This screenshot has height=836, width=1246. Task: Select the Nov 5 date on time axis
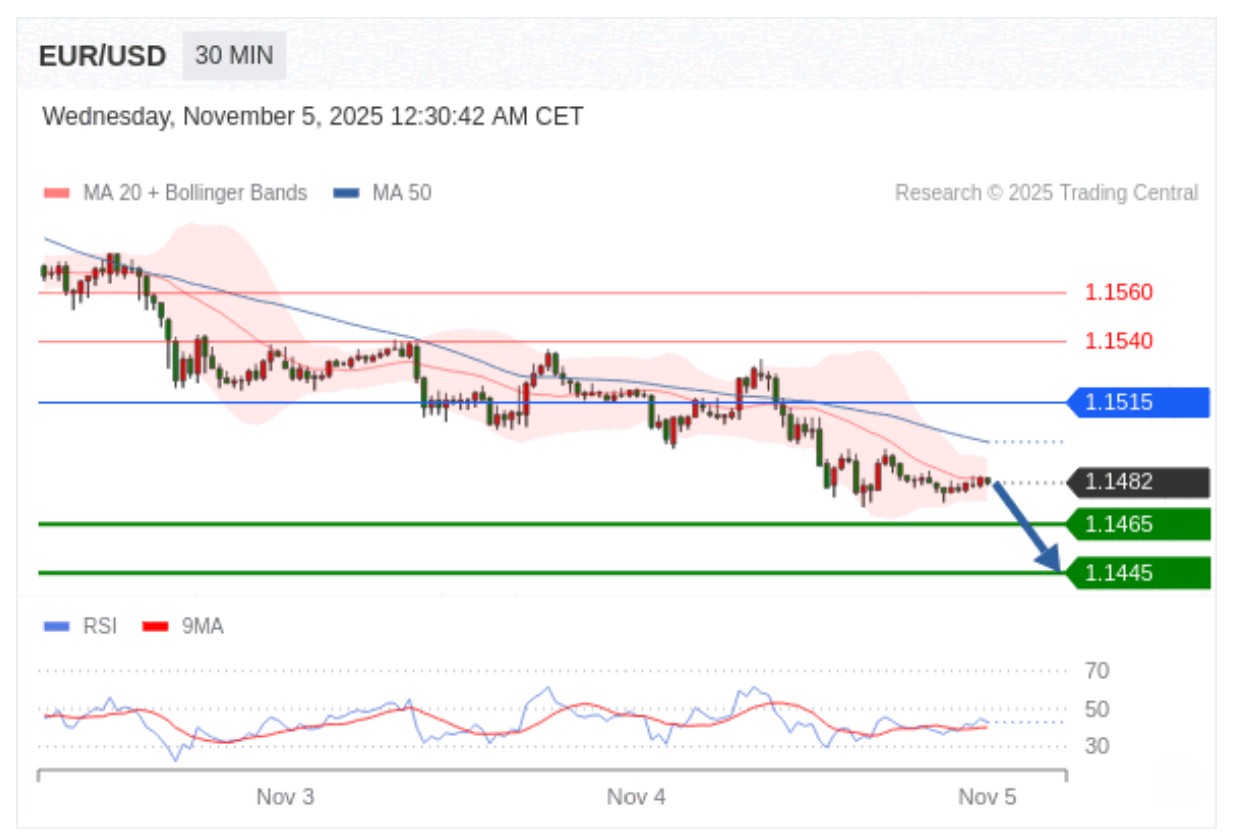tap(987, 797)
